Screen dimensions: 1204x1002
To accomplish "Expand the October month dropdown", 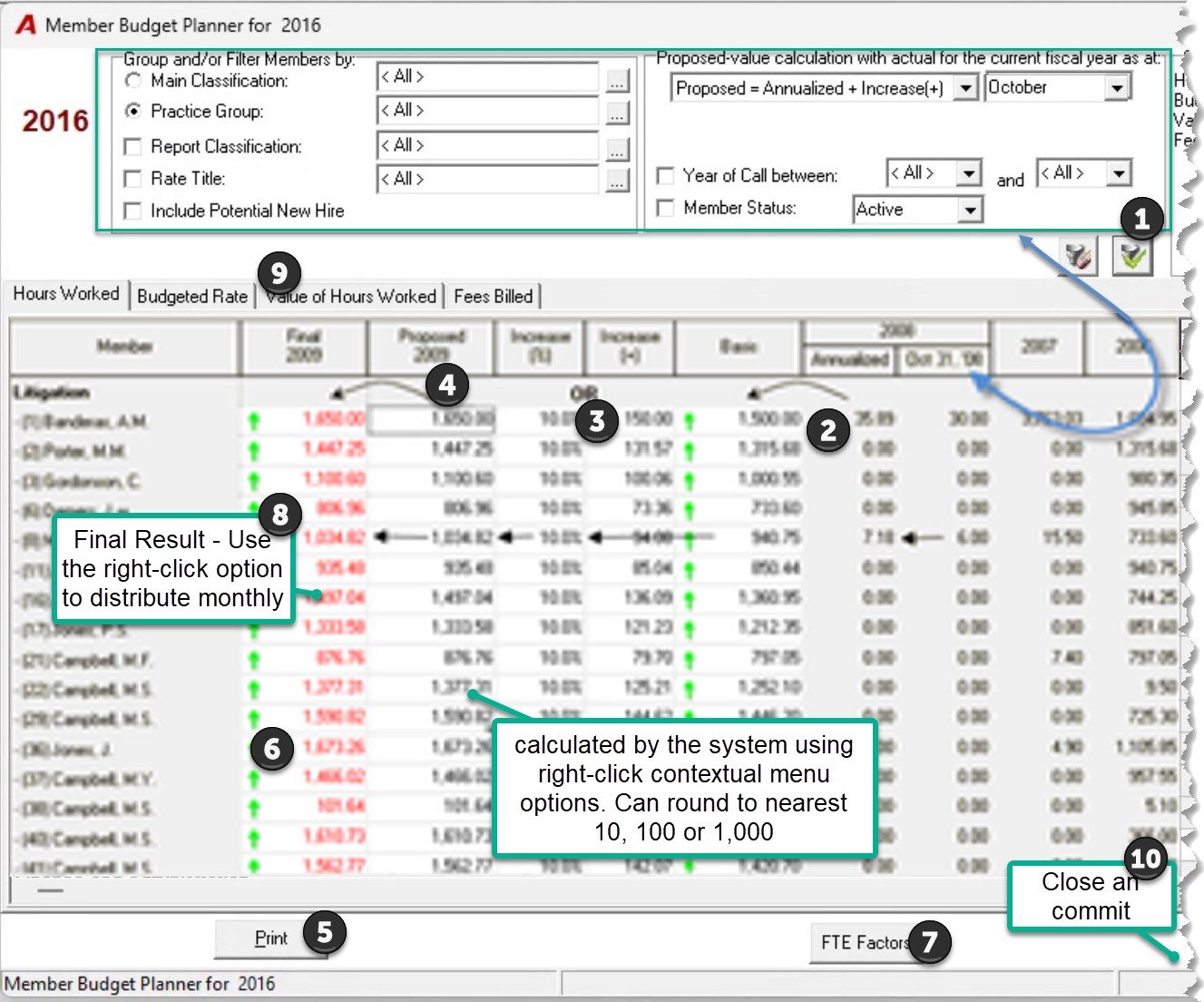I will point(1117,88).
